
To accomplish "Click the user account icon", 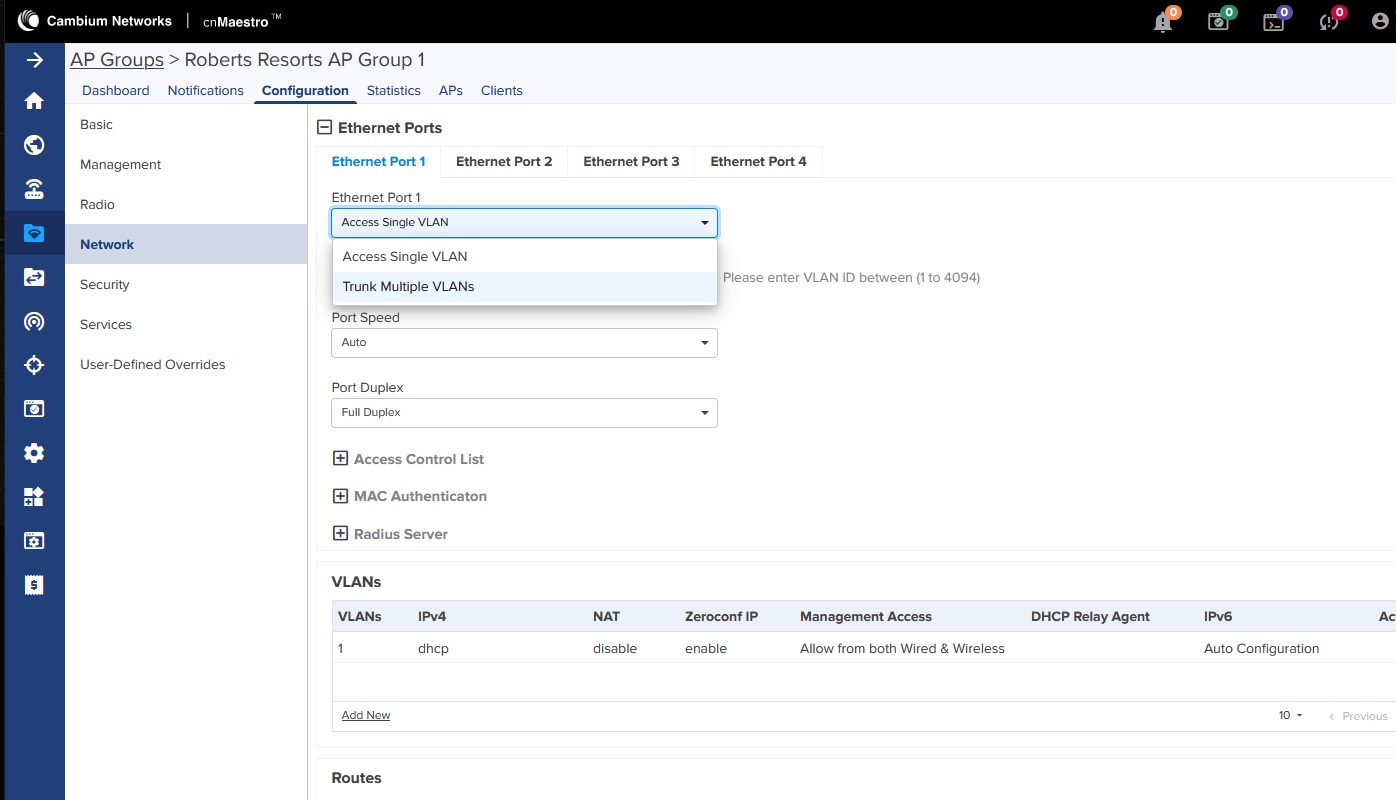I will click(1381, 22).
